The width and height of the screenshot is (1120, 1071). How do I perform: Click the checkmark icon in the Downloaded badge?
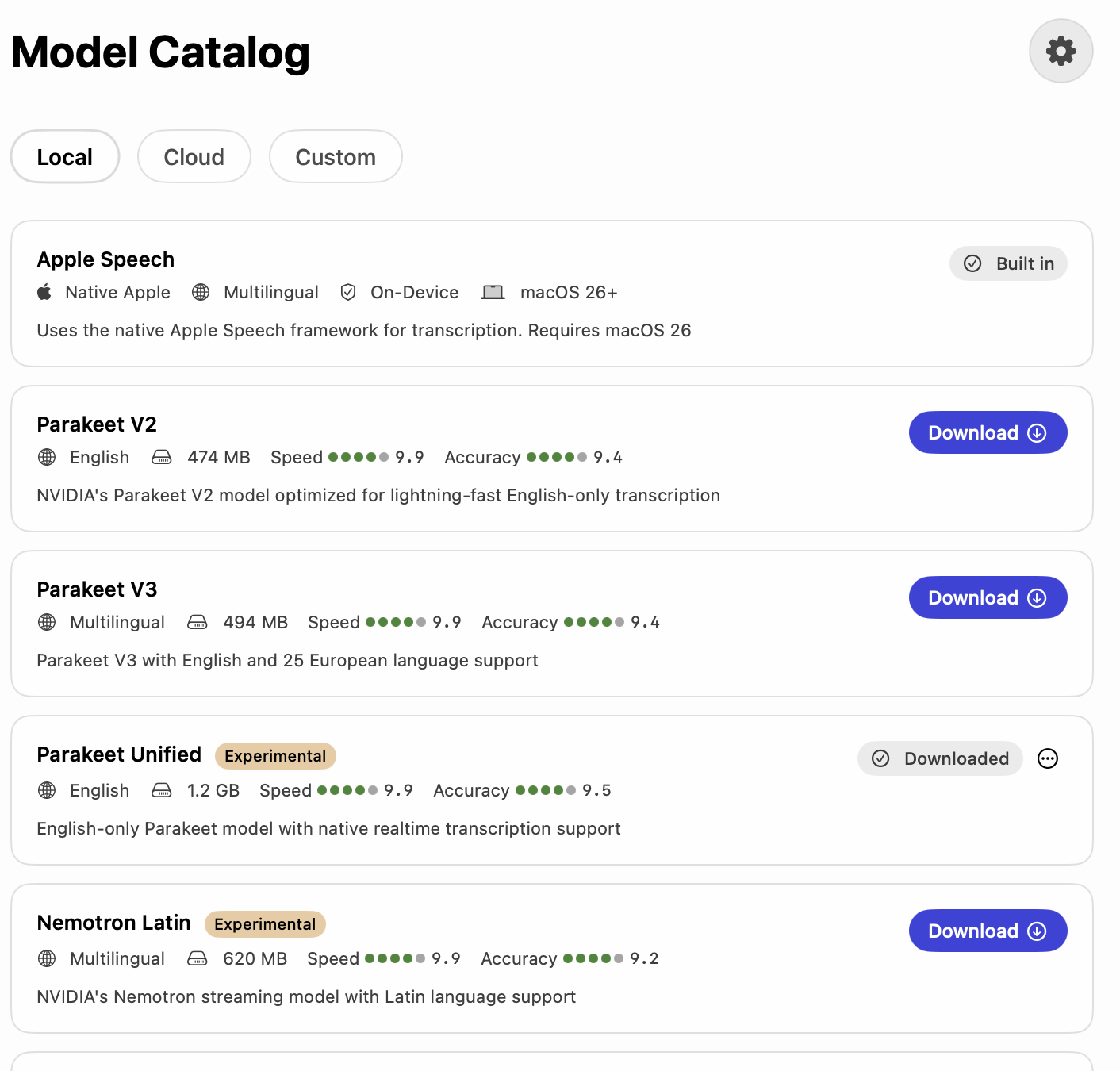click(880, 758)
